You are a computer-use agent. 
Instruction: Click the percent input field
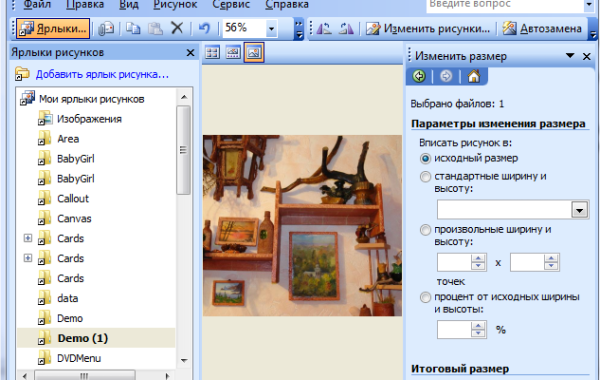tap(454, 329)
